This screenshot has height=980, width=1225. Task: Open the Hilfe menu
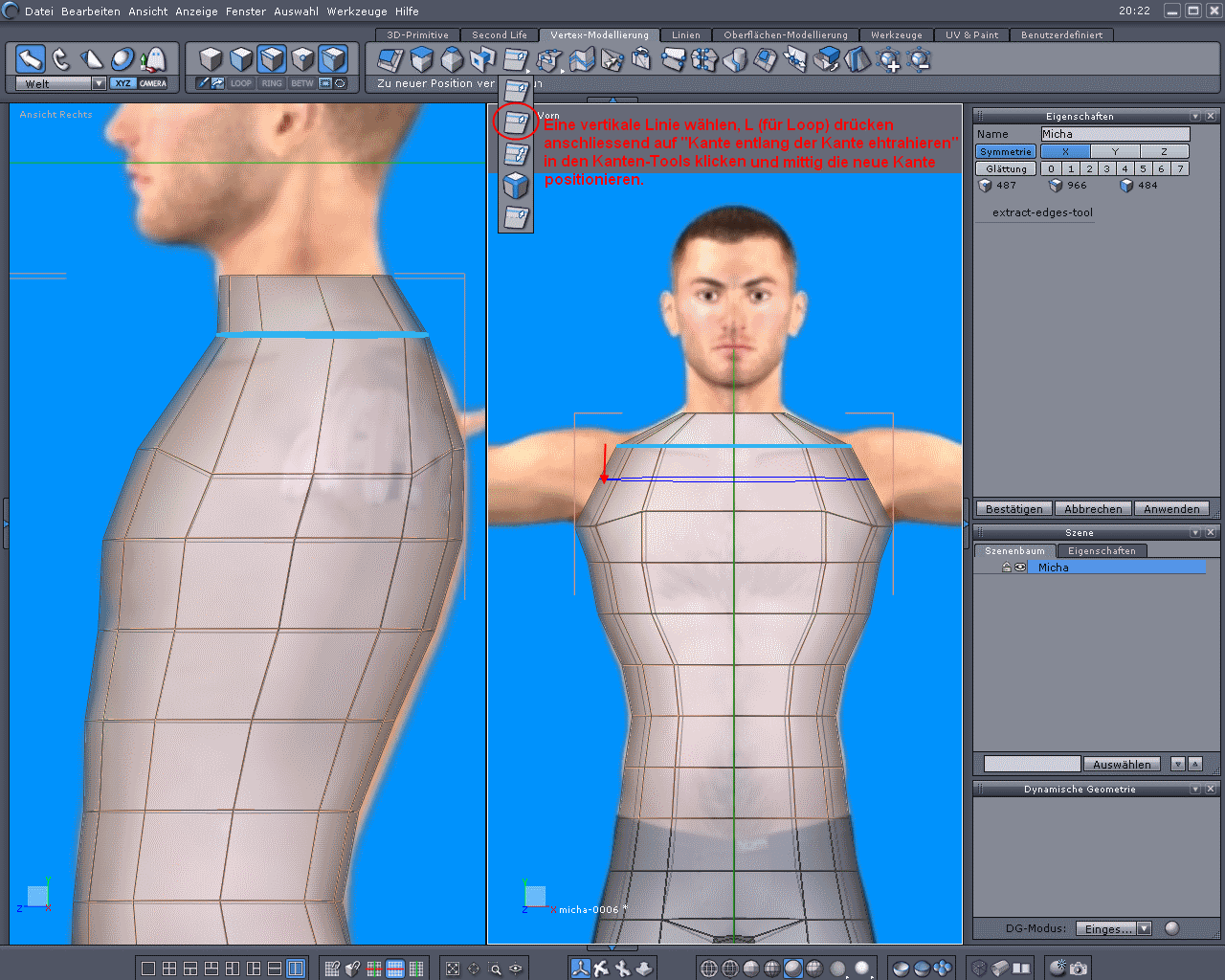(x=407, y=11)
